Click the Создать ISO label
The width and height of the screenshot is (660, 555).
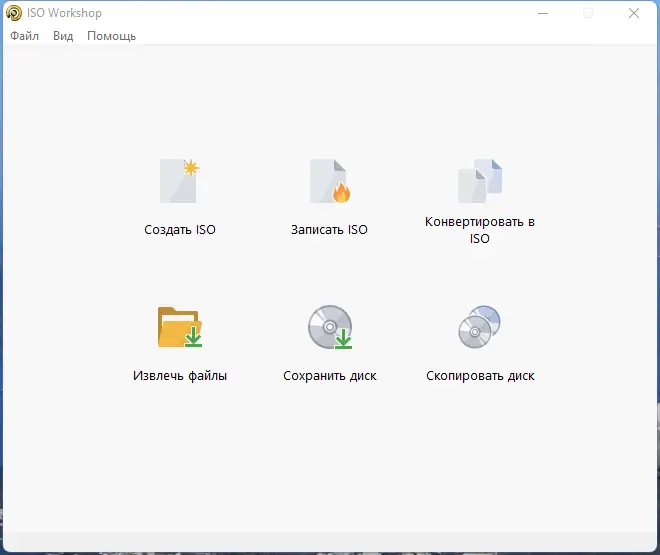point(180,230)
